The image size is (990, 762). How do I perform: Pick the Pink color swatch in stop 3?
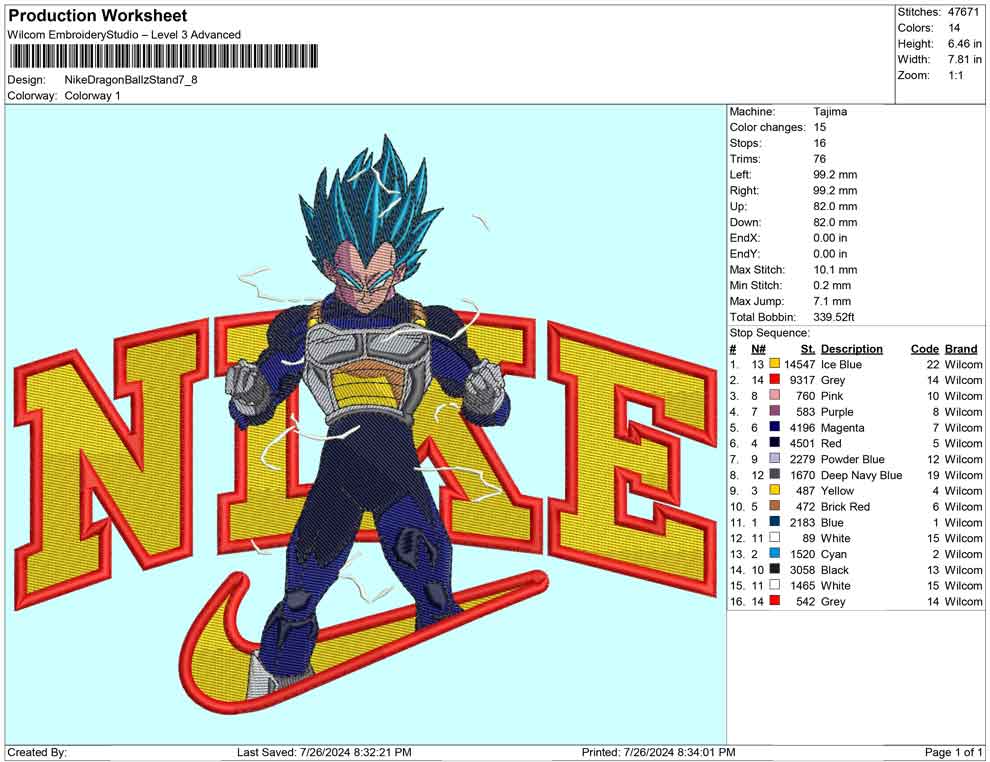[775, 396]
